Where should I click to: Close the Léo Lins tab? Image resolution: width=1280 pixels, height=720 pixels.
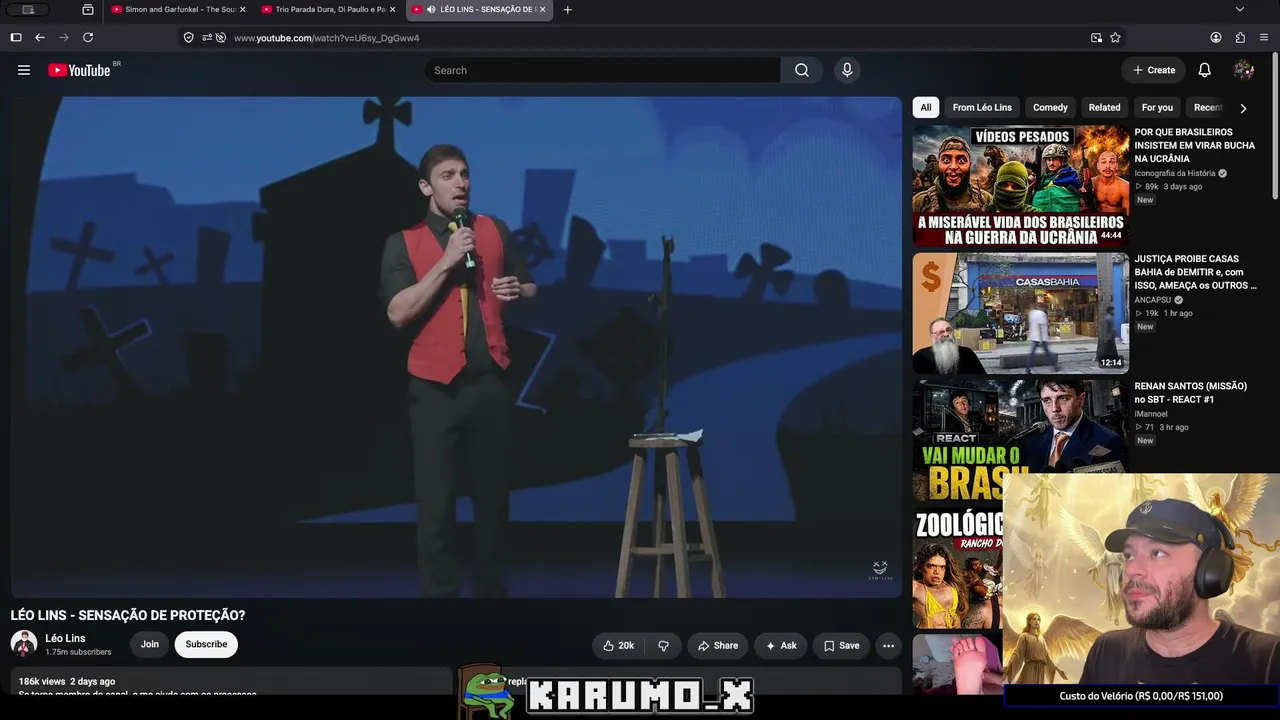tap(543, 9)
